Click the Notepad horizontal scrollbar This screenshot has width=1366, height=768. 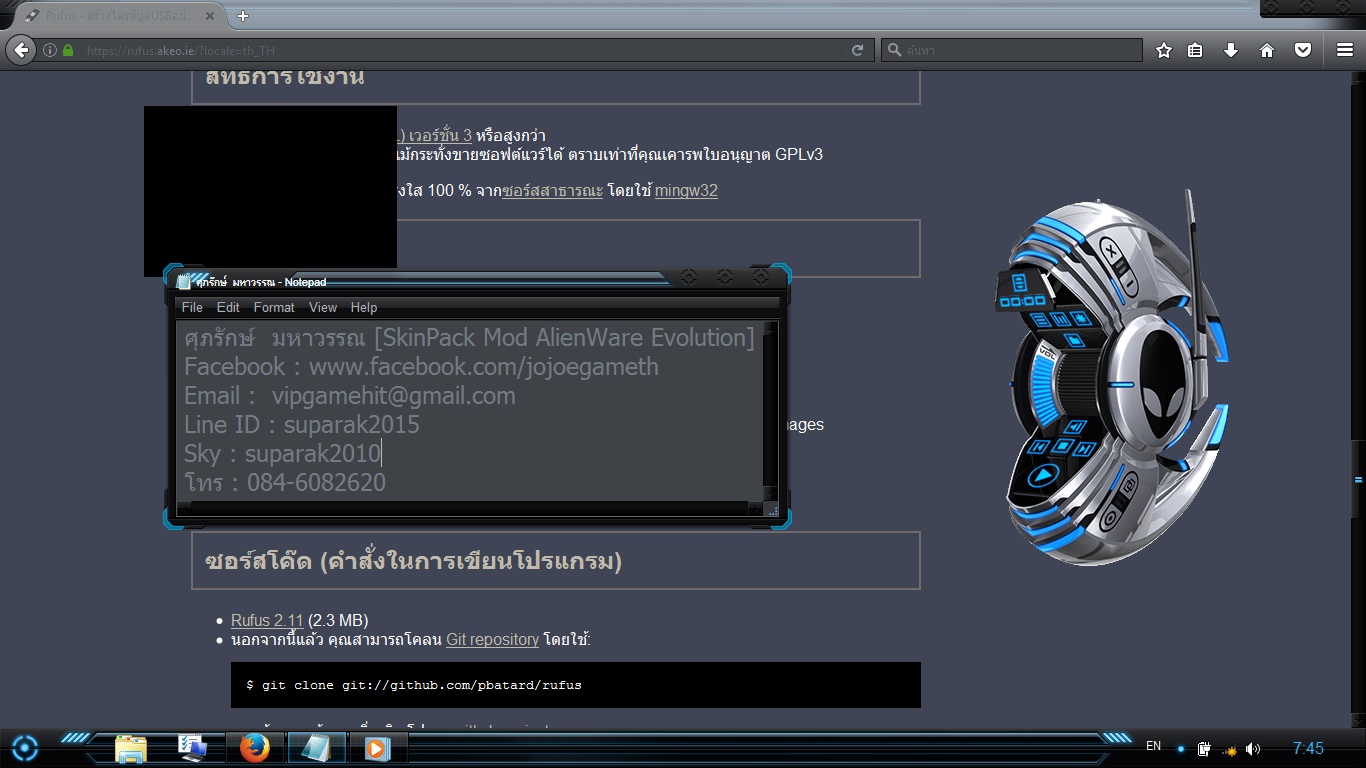tap(470, 508)
